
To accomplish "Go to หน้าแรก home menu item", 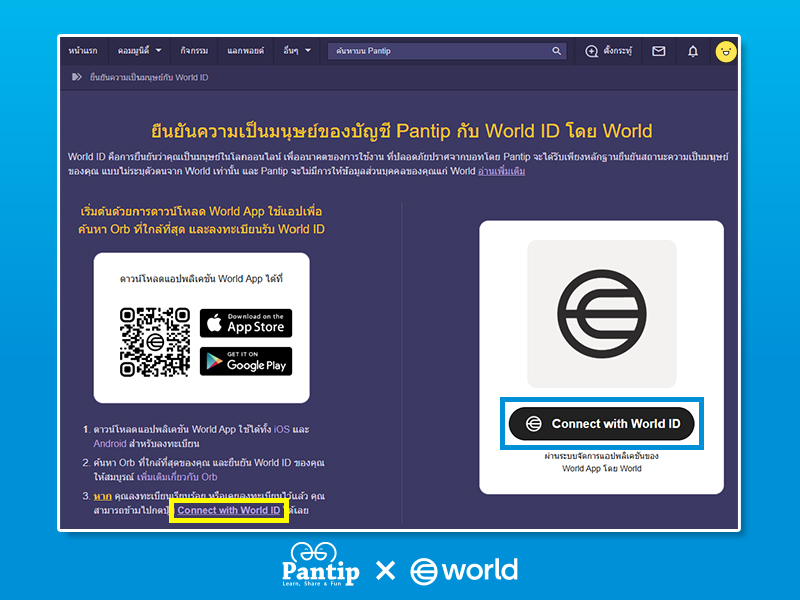I will [x=83, y=51].
